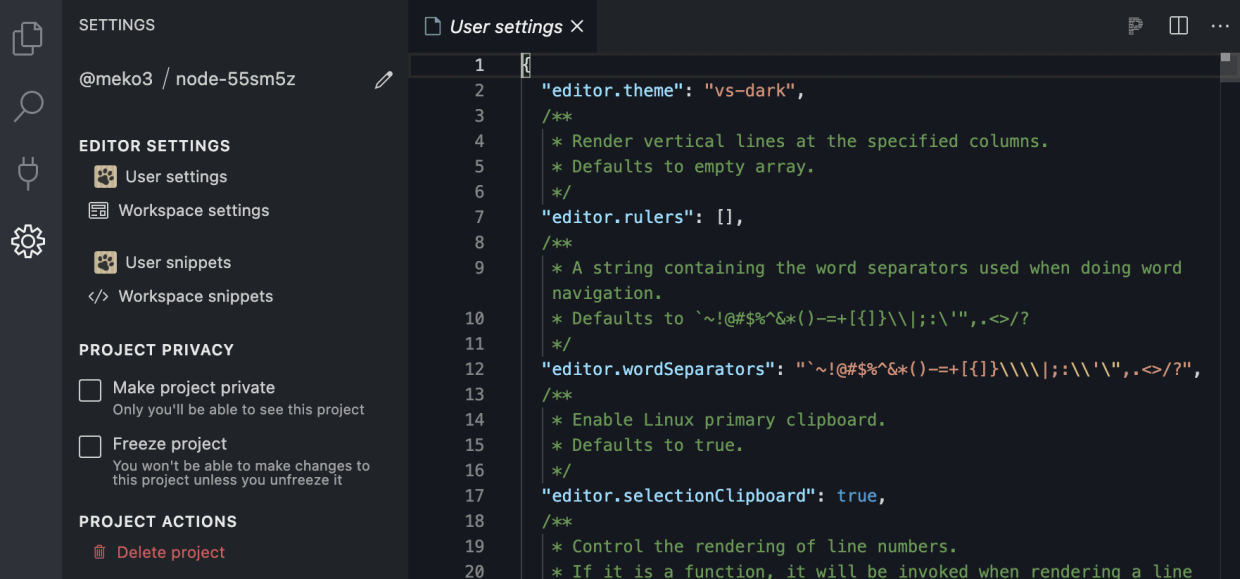Click the trash icon beside Delete project
The height and width of the screenshot is (579, 1240).
tap(99, 552)
